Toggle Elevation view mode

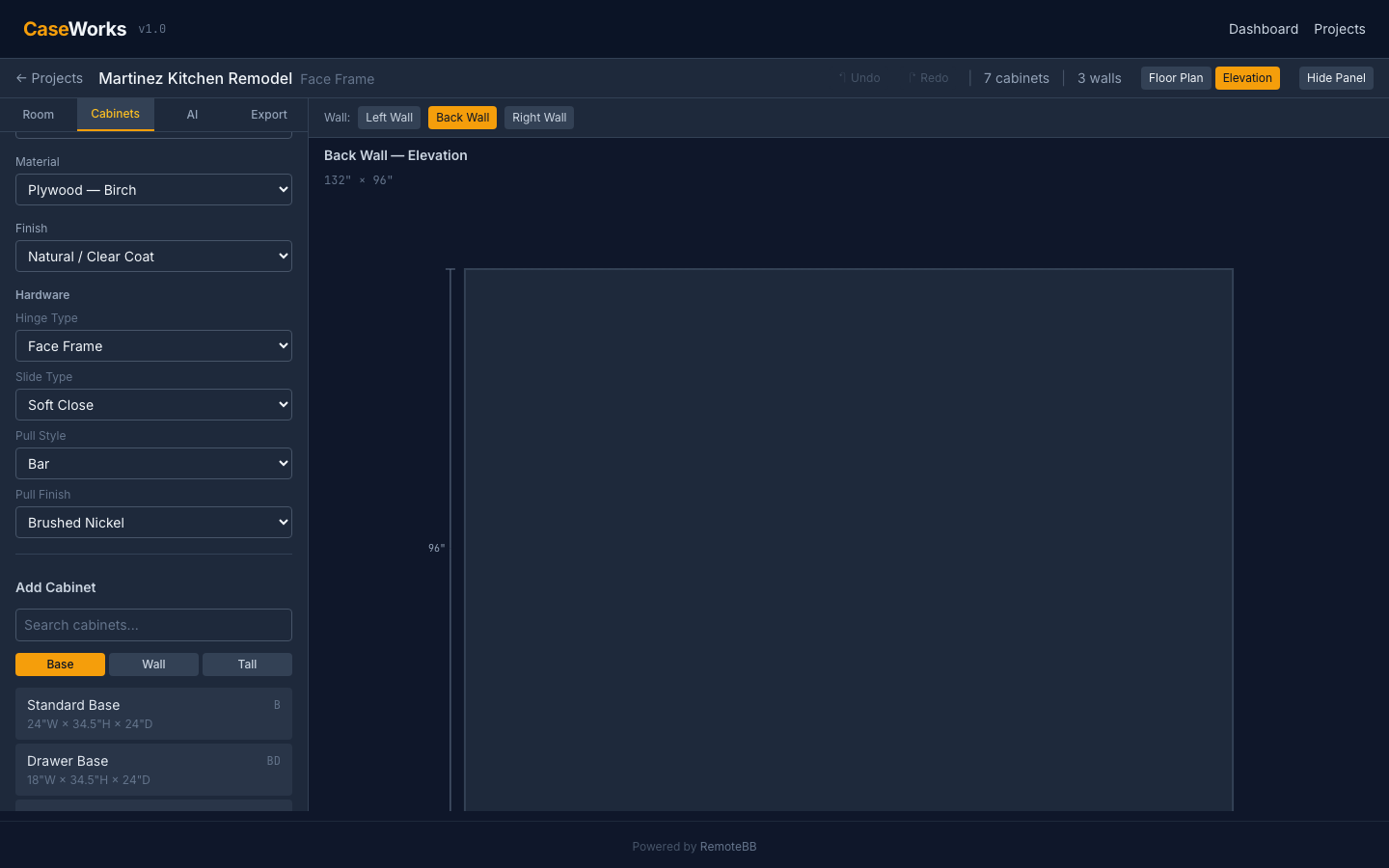(x=1246, y=78)
